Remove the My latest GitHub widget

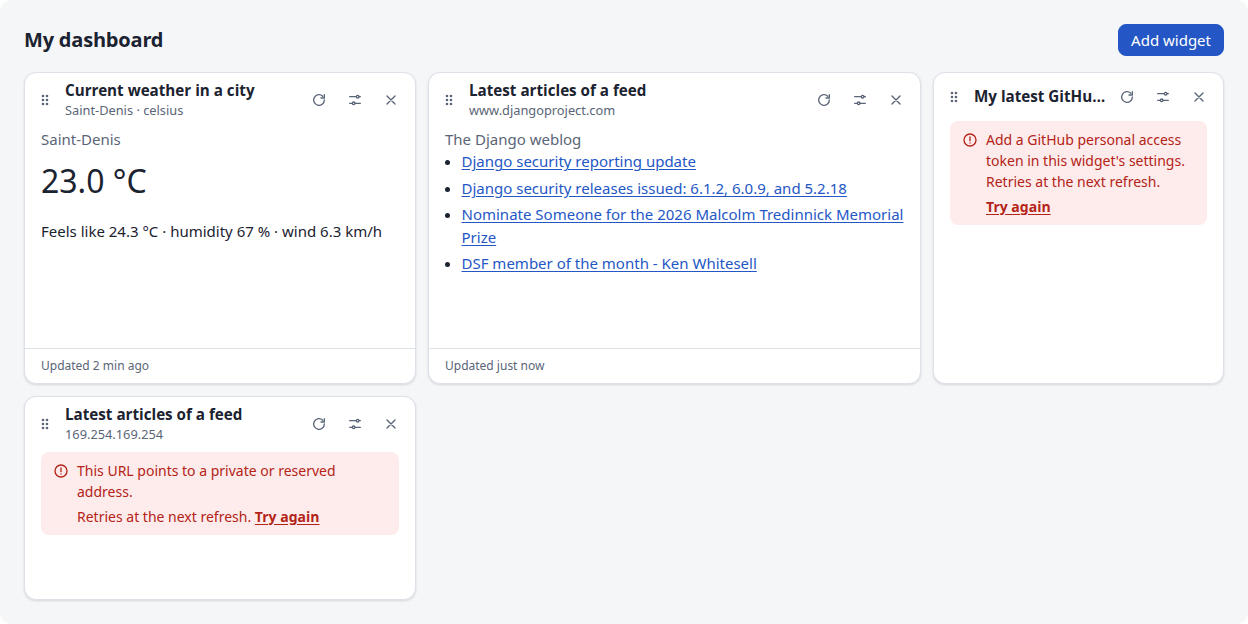coord(1199,97)
